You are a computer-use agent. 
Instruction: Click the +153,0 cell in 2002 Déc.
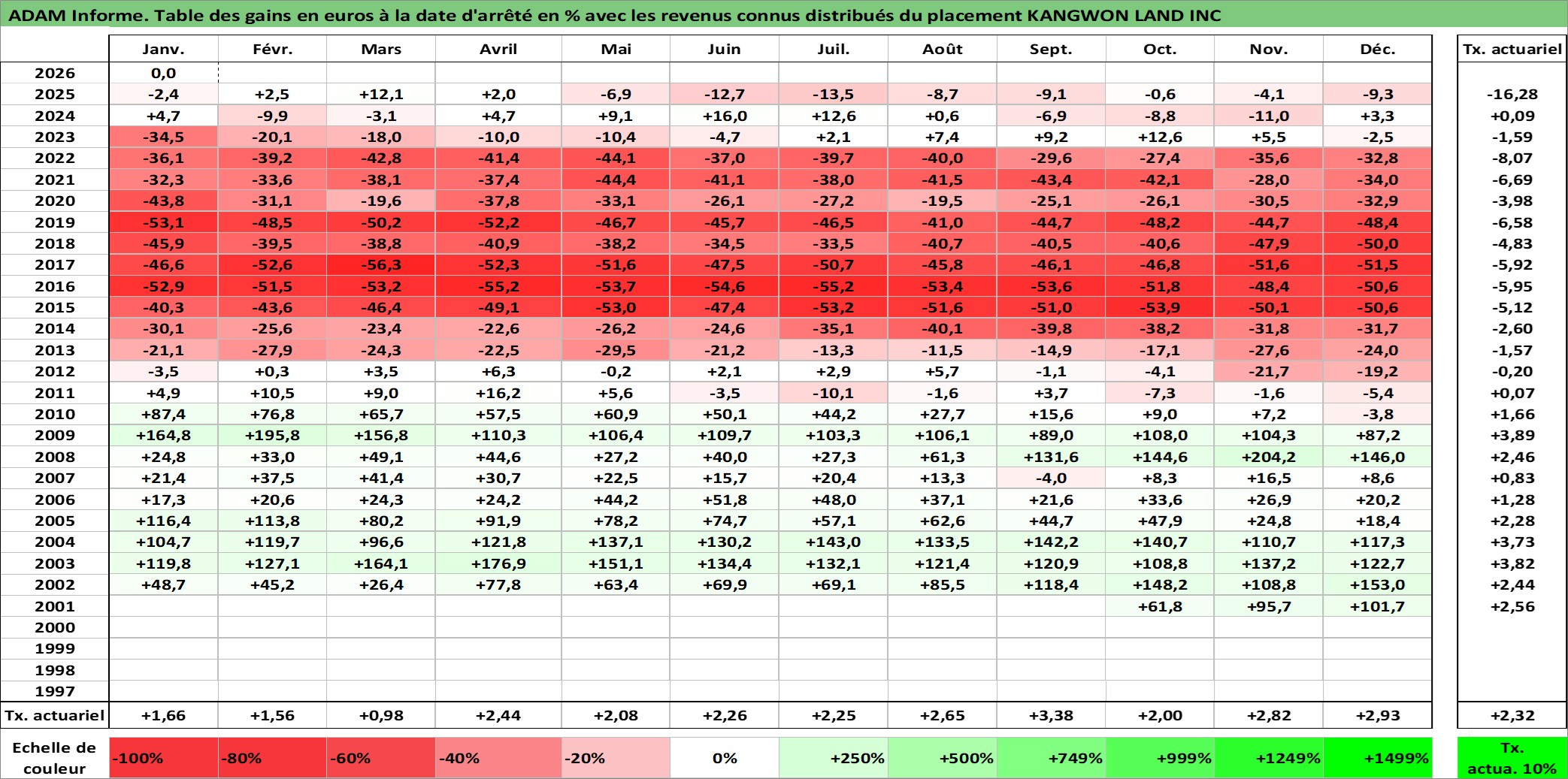coord(1378,584)
